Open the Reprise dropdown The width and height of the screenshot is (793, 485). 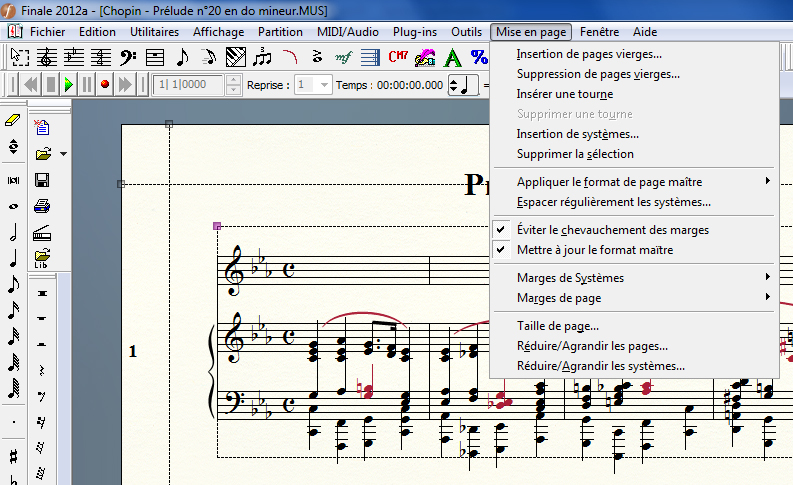(x=324, y=85)
